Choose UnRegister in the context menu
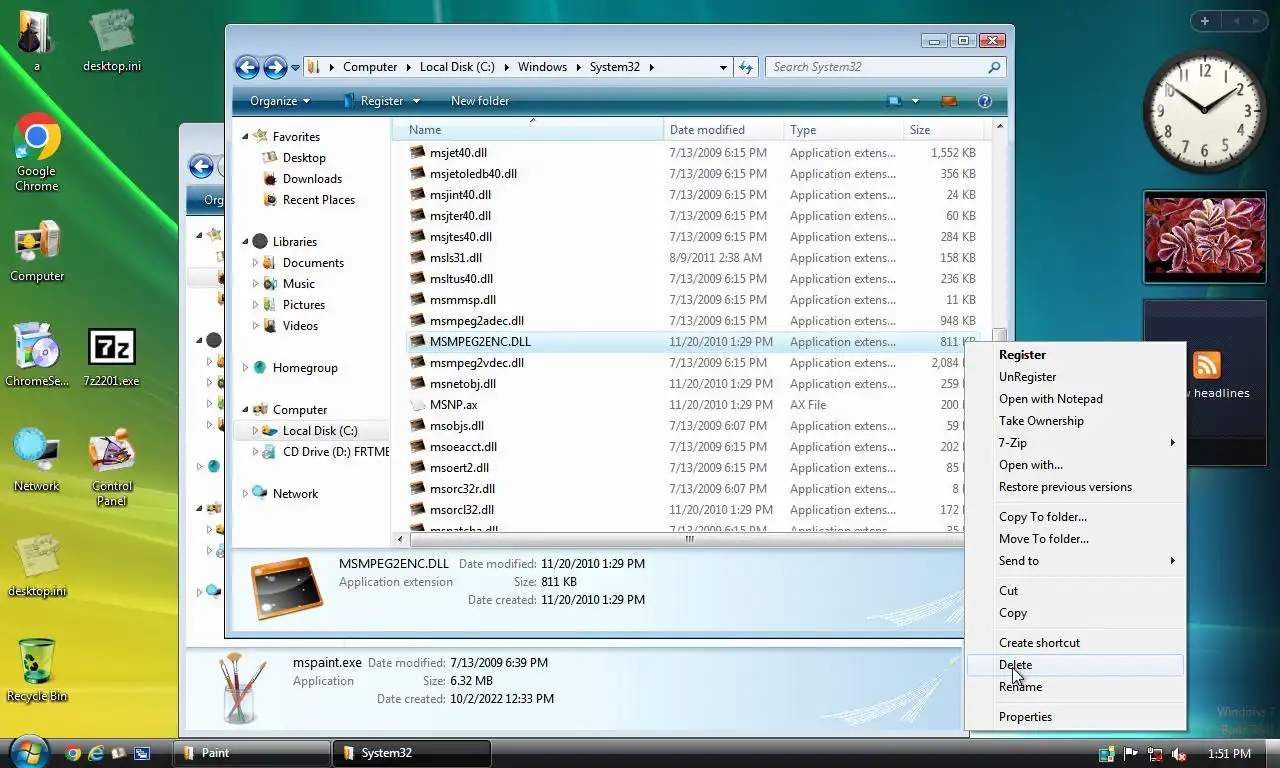Viewport: 1280px width, 768px height. point(1075,377)
